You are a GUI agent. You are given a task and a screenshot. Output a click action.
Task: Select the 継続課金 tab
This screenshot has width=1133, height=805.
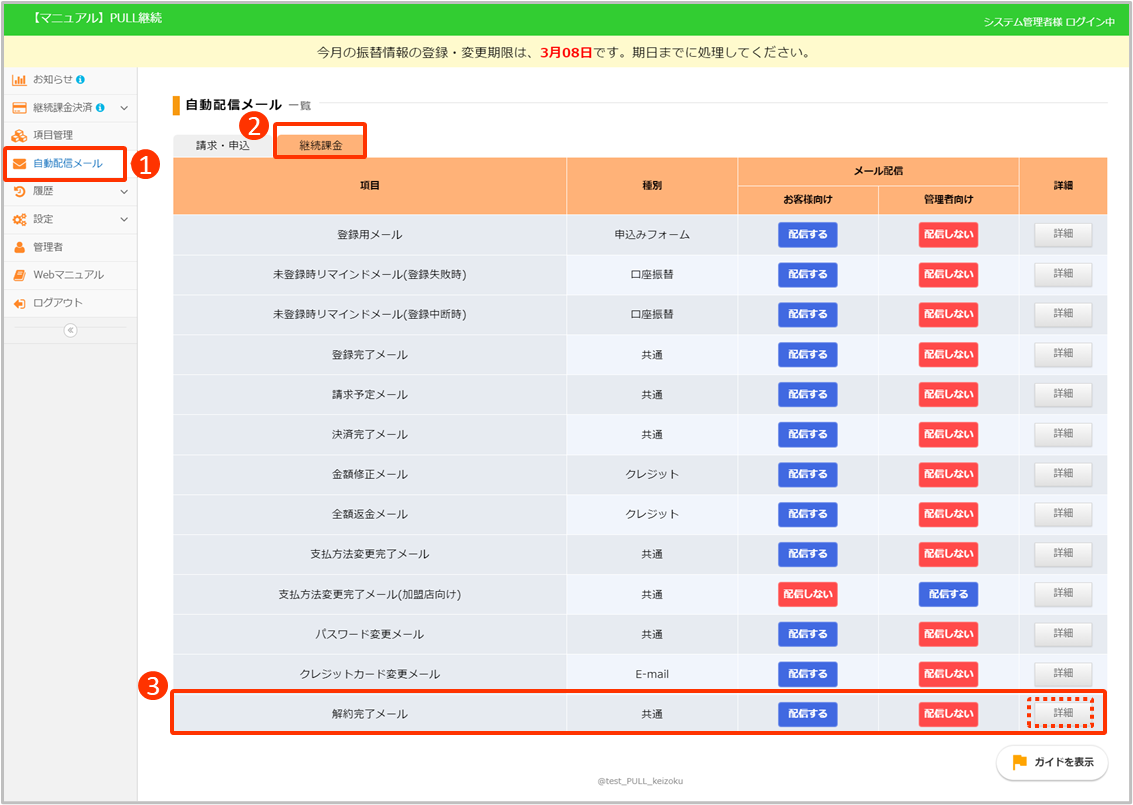pos(320,145)
